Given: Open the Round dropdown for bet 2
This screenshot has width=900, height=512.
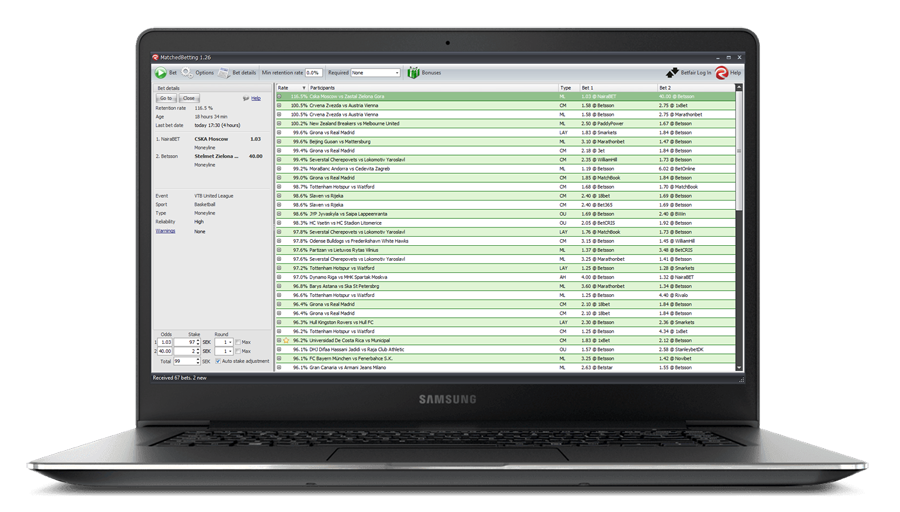Looking at the screenshot, I should [224, 351].
